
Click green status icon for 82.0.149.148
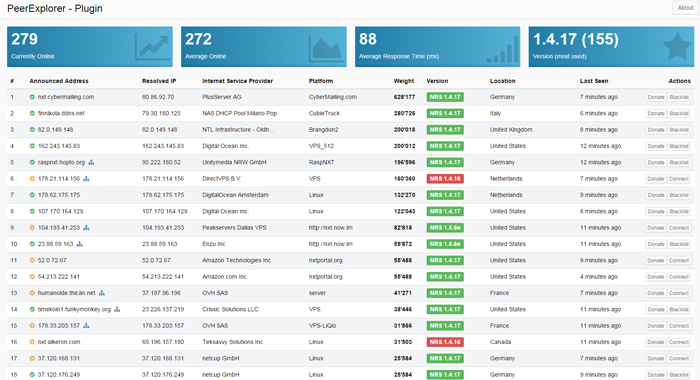(x=32, y=129)
